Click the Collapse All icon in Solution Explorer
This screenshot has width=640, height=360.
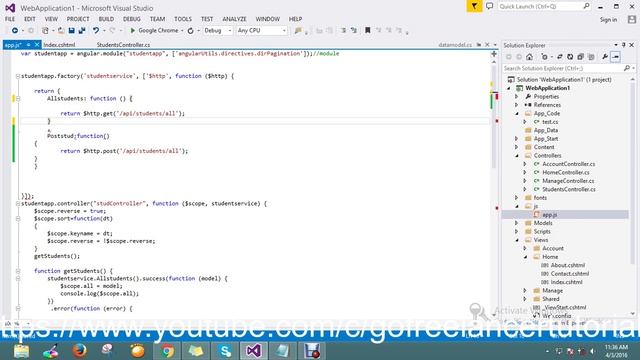coord(580,57)
